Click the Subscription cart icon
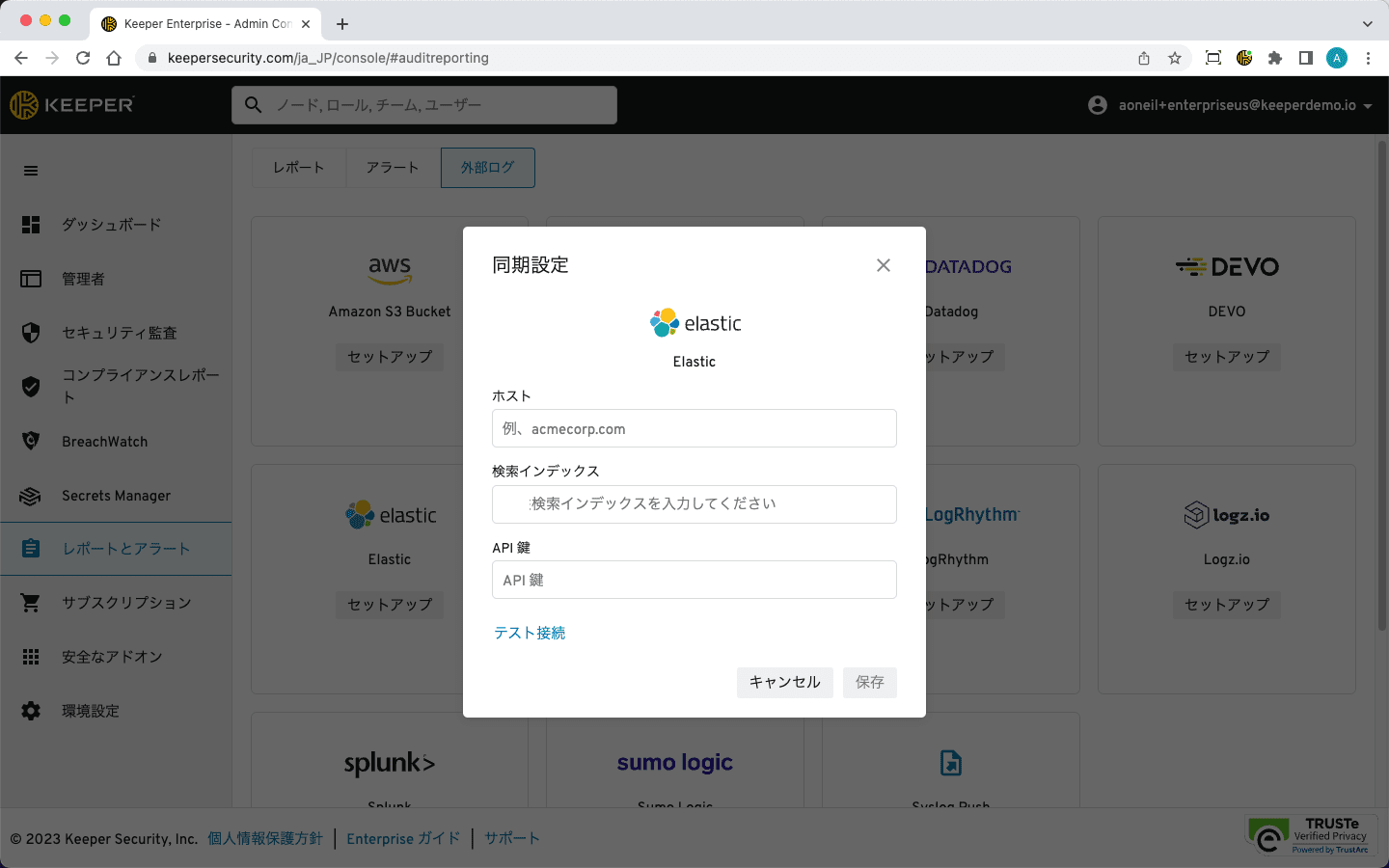The height and width of the screenshot is (868, 1389). click(x=31, y=603)
